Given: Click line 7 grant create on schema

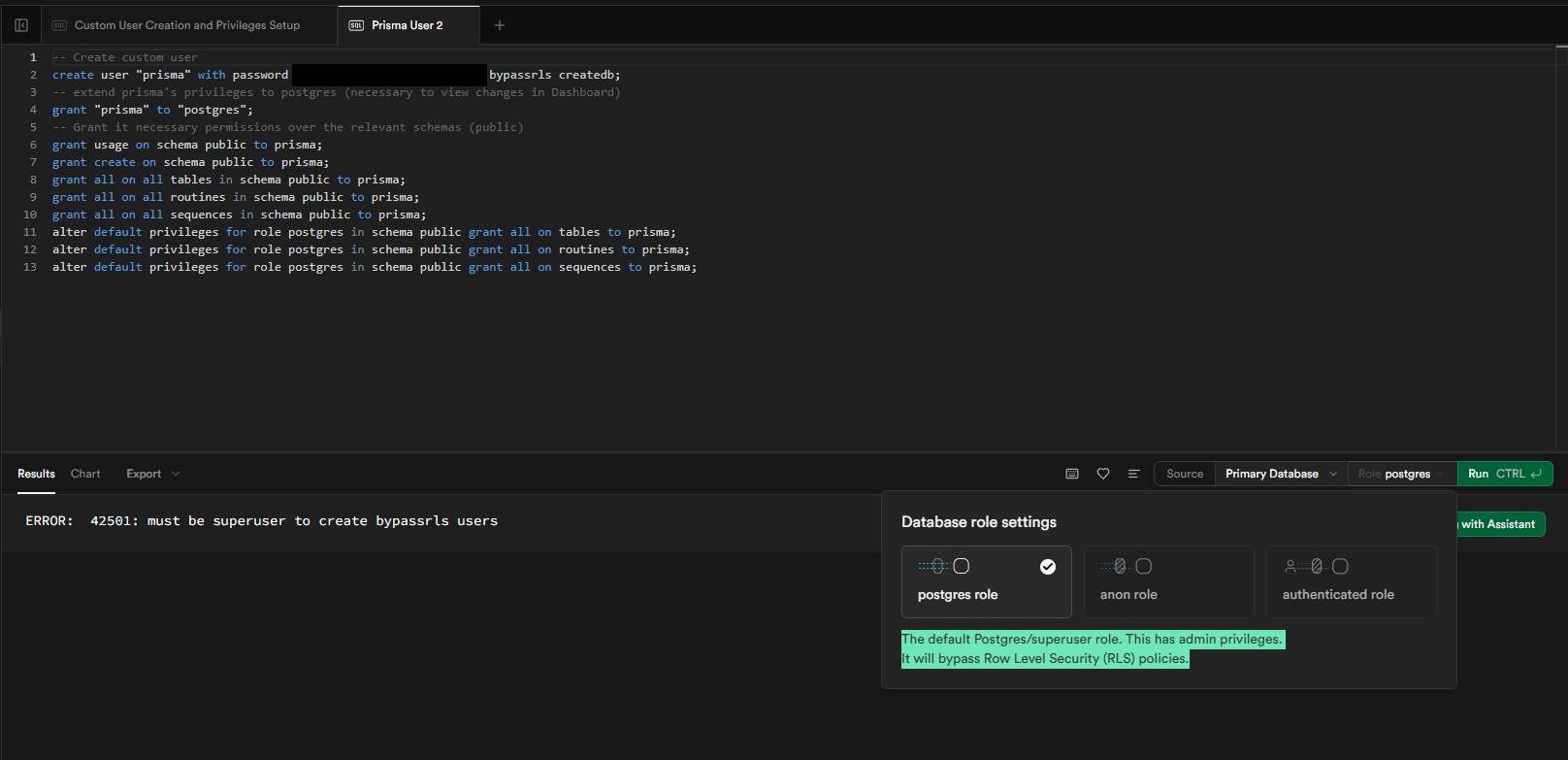Looking at the screenshot, I should [x=191, y=162].
